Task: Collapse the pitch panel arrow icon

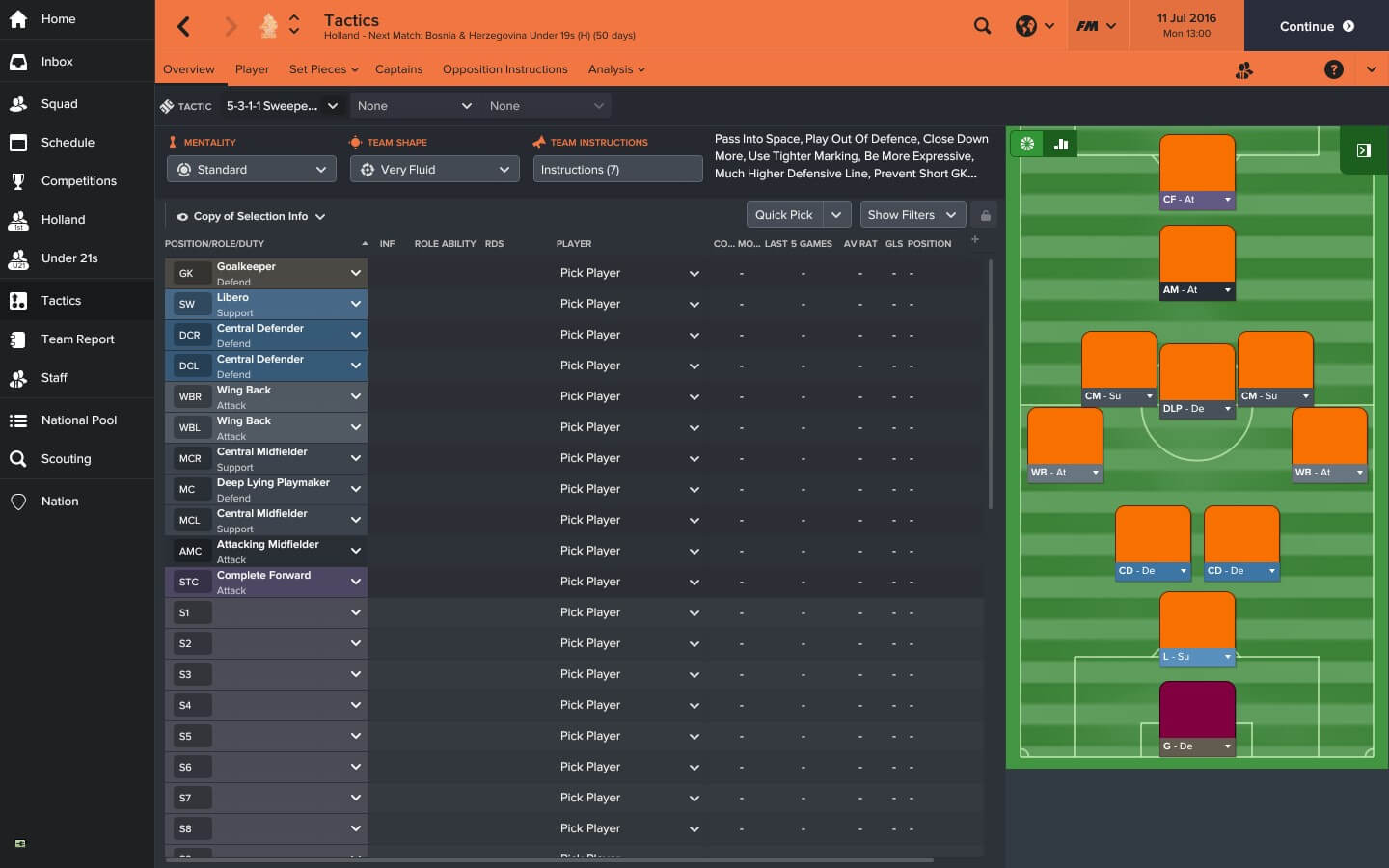Action: tap(1363, 150)
